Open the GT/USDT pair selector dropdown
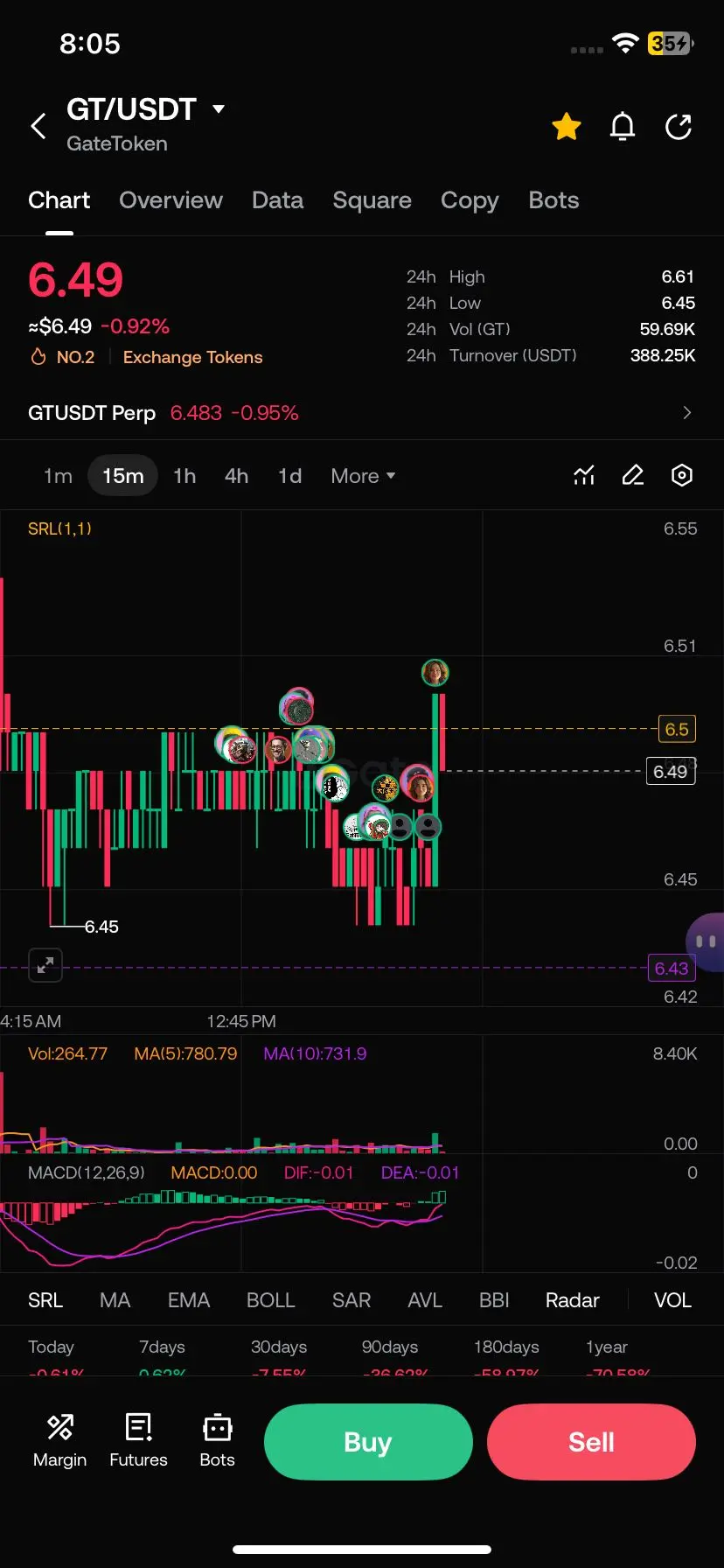Screen dimensions: 724x1568 (x=146, y=109)
